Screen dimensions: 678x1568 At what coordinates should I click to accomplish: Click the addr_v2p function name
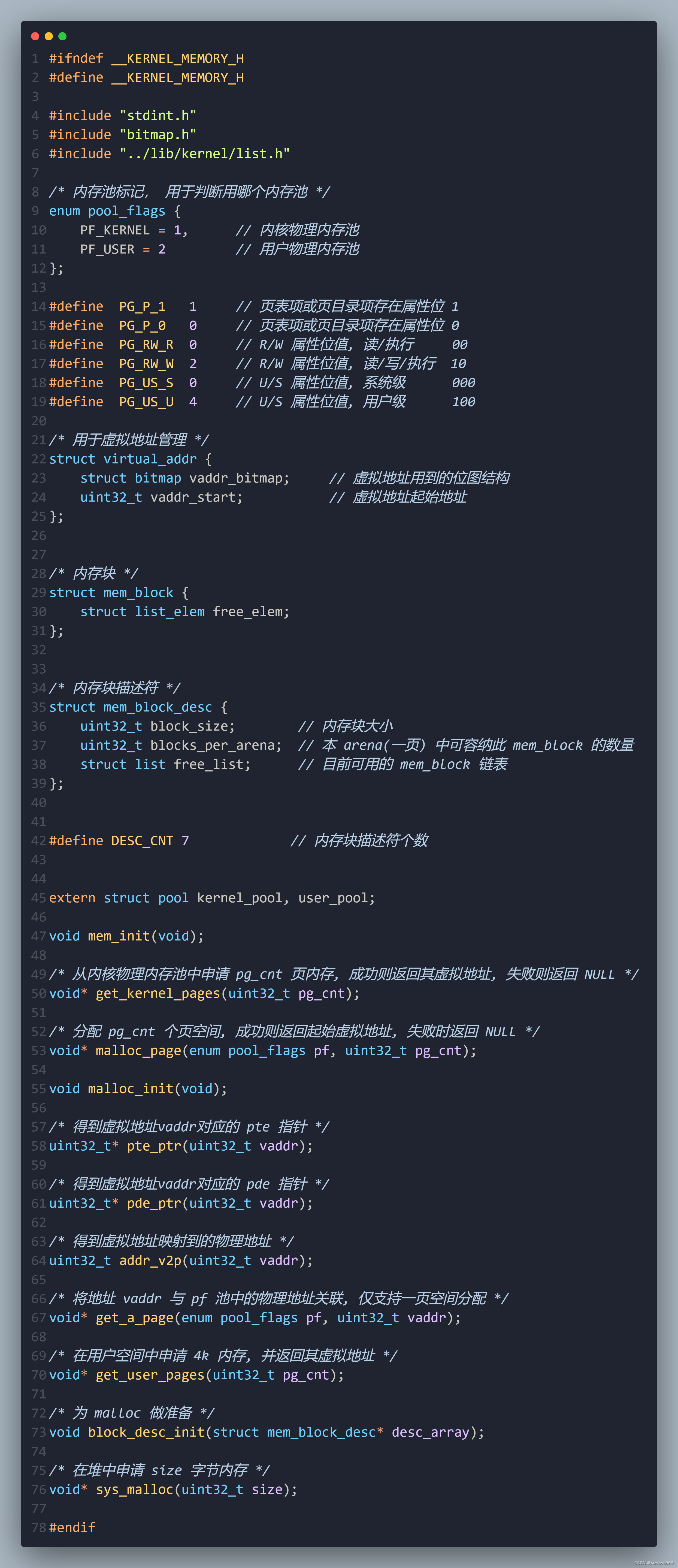(x=150, y=1261)
